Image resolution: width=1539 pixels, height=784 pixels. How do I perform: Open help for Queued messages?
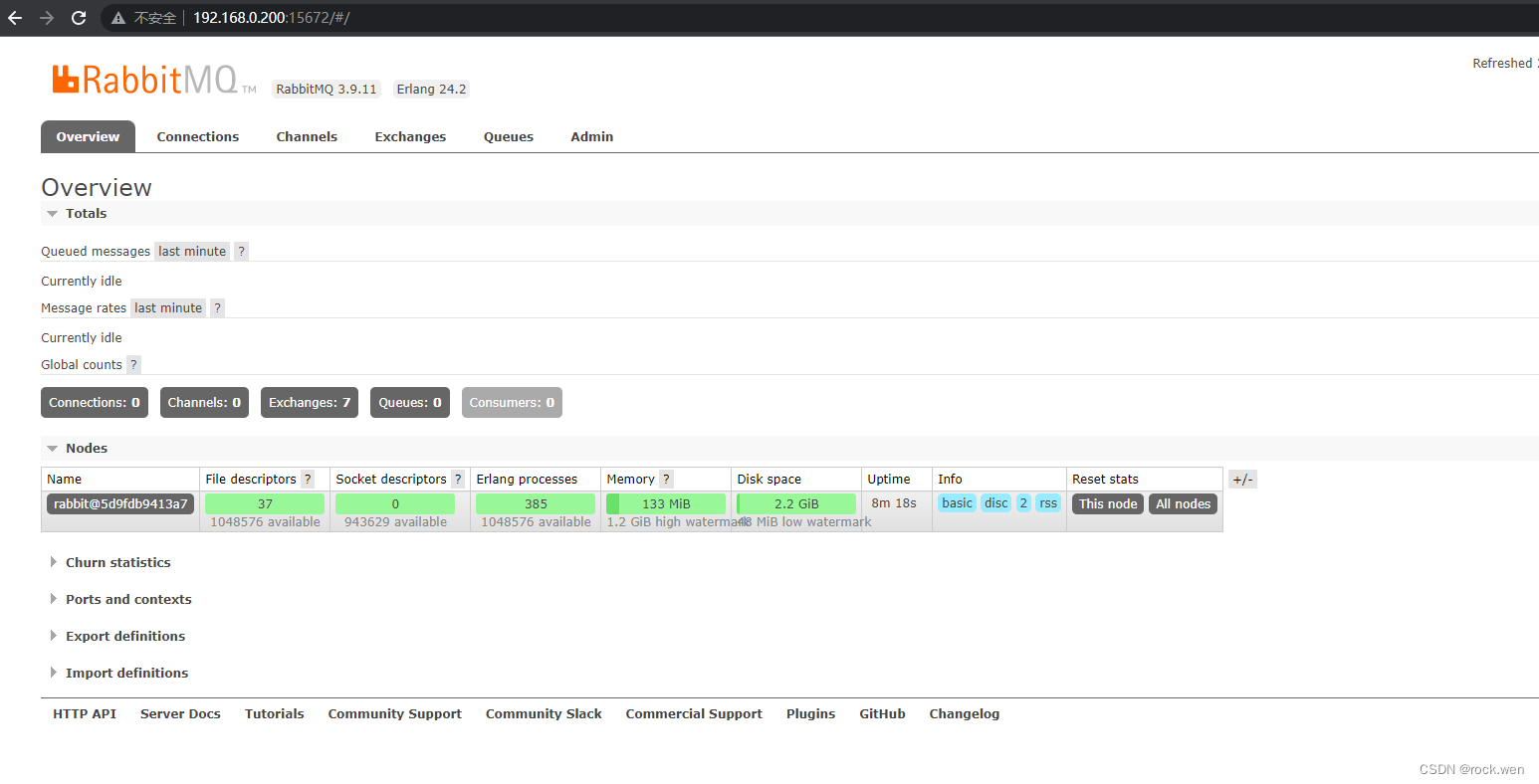pos(241,252)
